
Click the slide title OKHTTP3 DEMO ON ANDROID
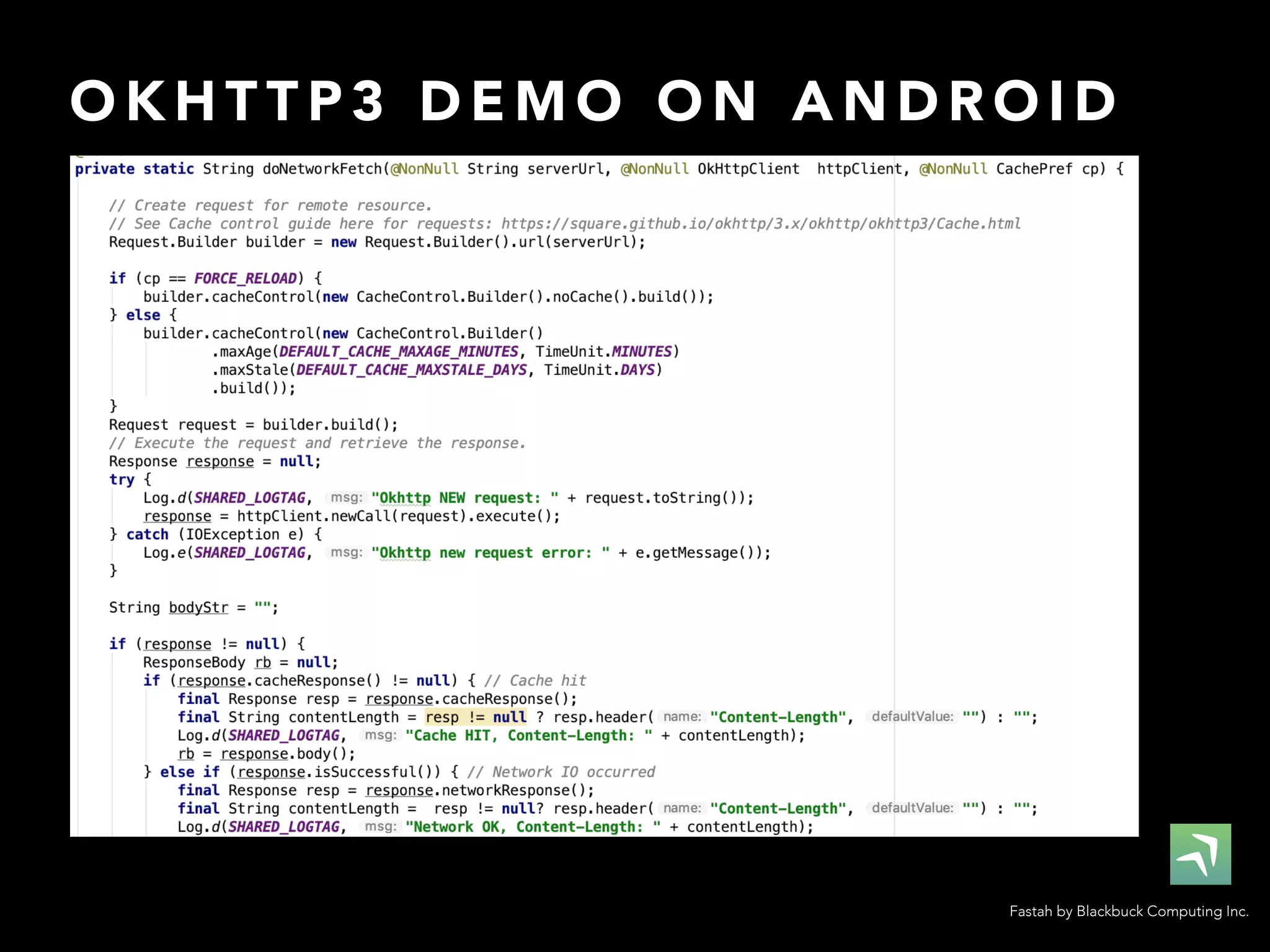click(x=594, y=101)
